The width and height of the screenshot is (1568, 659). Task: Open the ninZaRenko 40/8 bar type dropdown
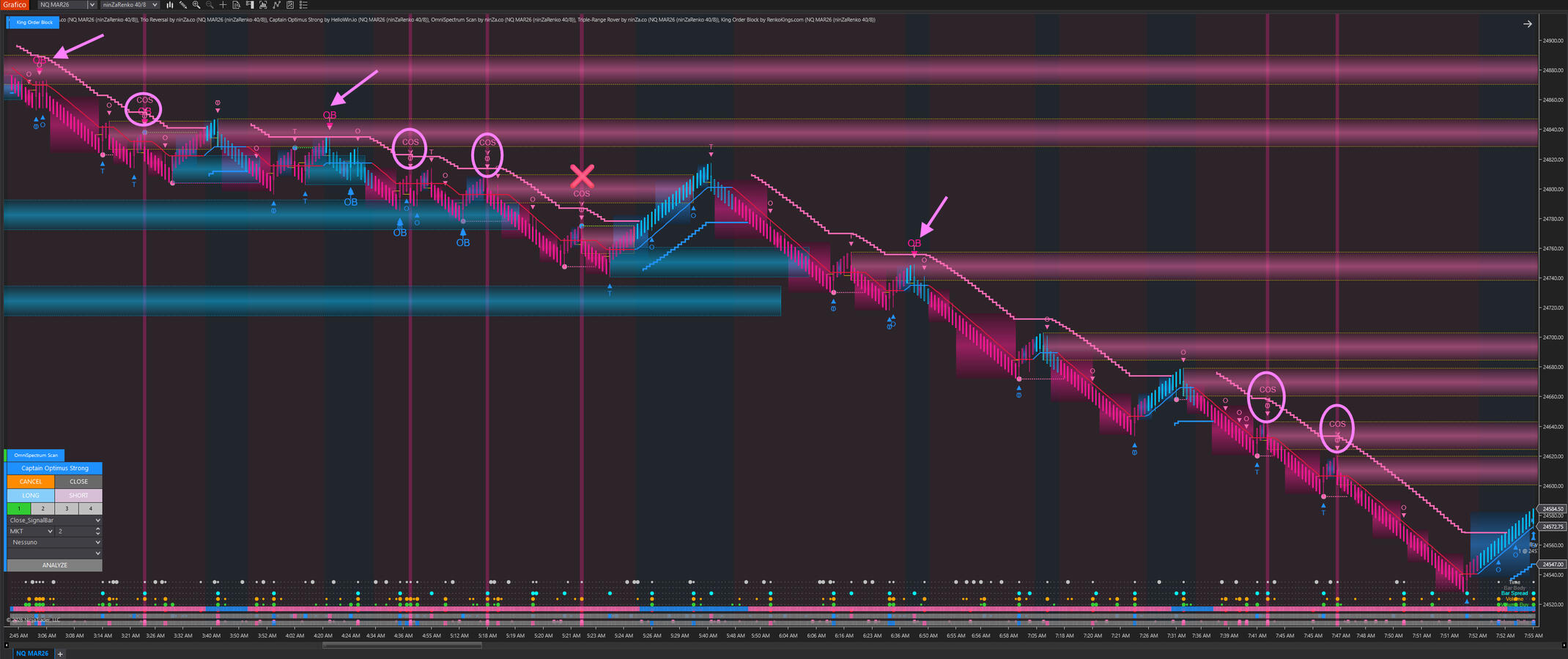click(155, 5)
